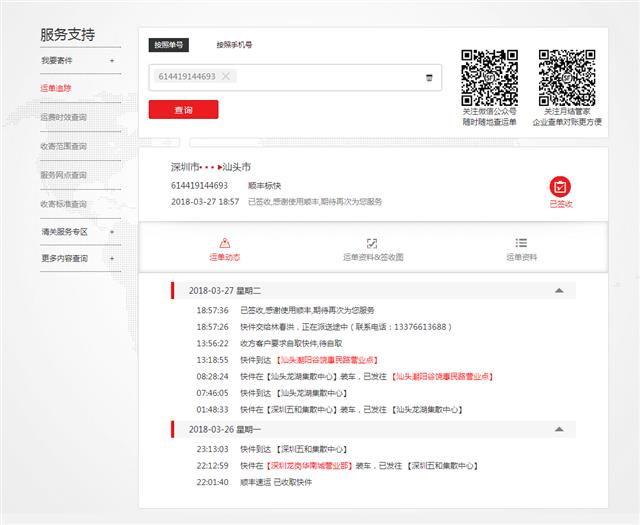The image size is (640, 525).
Task: Open the 运单动态 tab icon
Action: click(224, 243)
